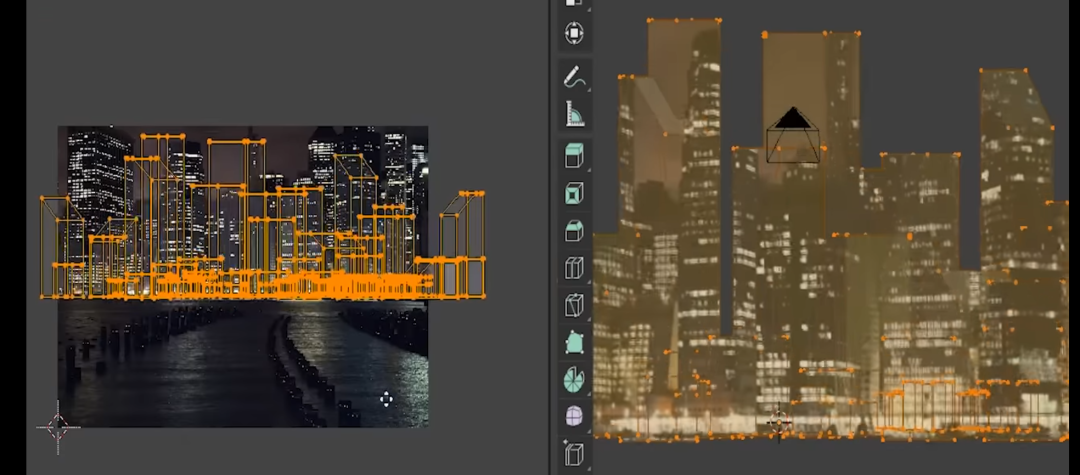Click empty gray space above the reference image
The height and width of the screenshot is (475, 1080).
240,60
